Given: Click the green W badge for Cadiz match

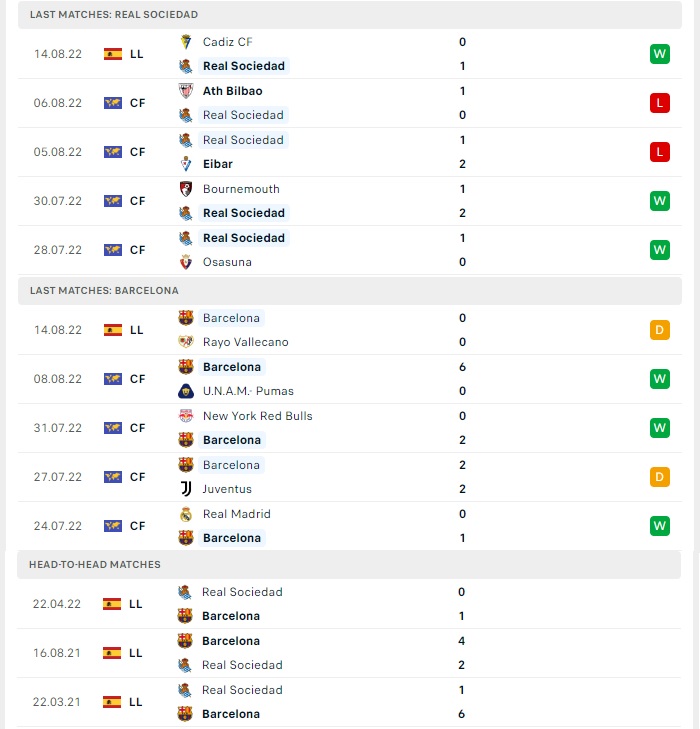Looking at the screenshot, I should pos(660,54).
